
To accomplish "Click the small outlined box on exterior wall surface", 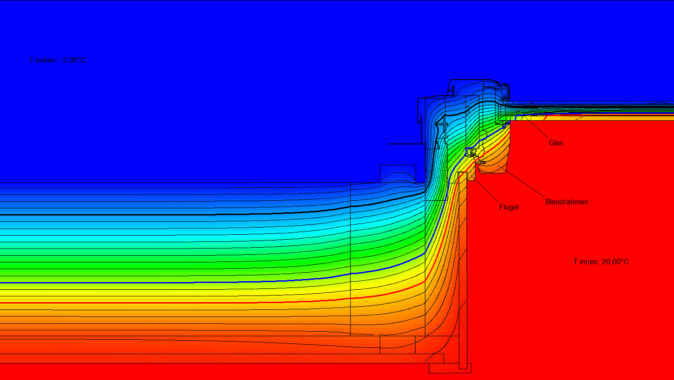I will coord(398,173).
